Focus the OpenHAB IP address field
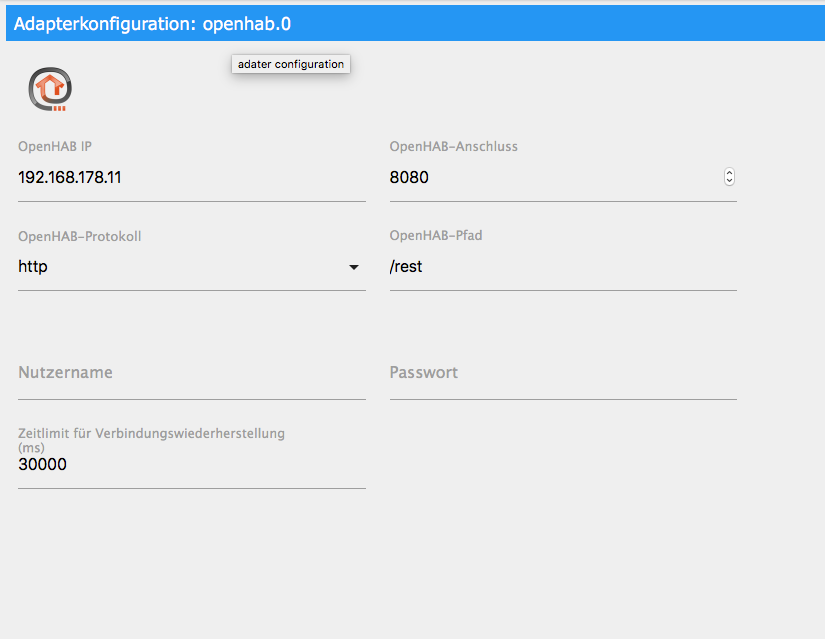The width and height of the screenshot is (825, 639). (192, 178)
